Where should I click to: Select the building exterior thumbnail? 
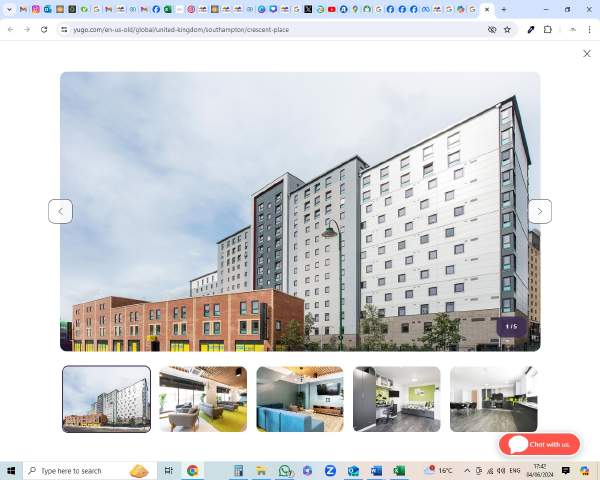click(x=106, y=398)
